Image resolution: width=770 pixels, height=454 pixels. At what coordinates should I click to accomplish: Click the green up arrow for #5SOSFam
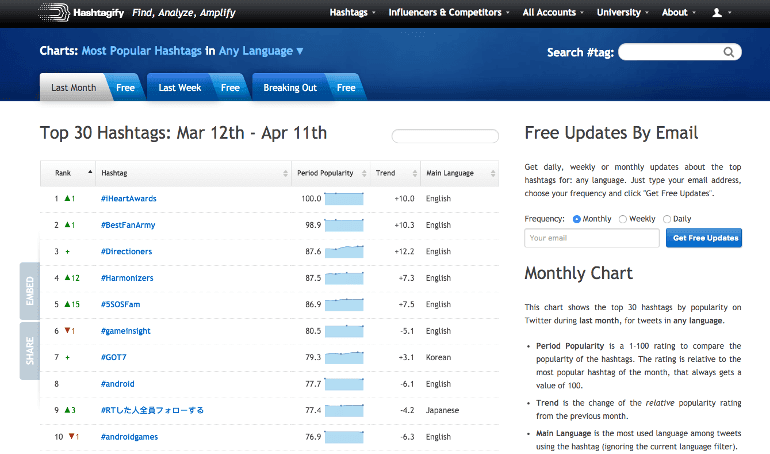(67, 304)
